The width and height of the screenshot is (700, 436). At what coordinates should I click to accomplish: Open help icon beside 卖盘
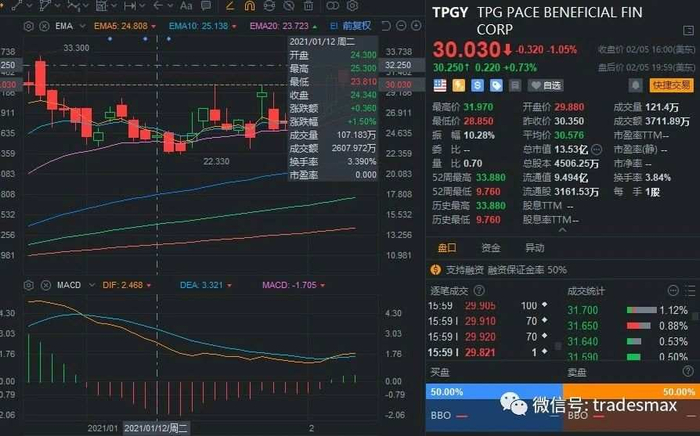[688, 371]
